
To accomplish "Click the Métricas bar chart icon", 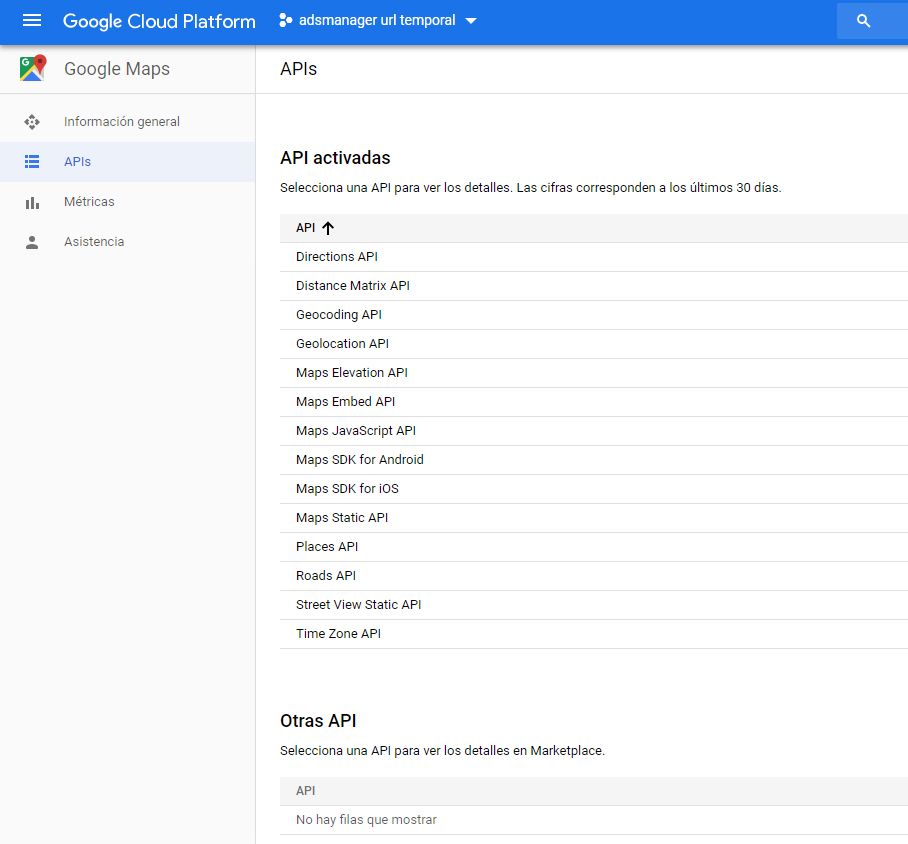I will (32, 202).
